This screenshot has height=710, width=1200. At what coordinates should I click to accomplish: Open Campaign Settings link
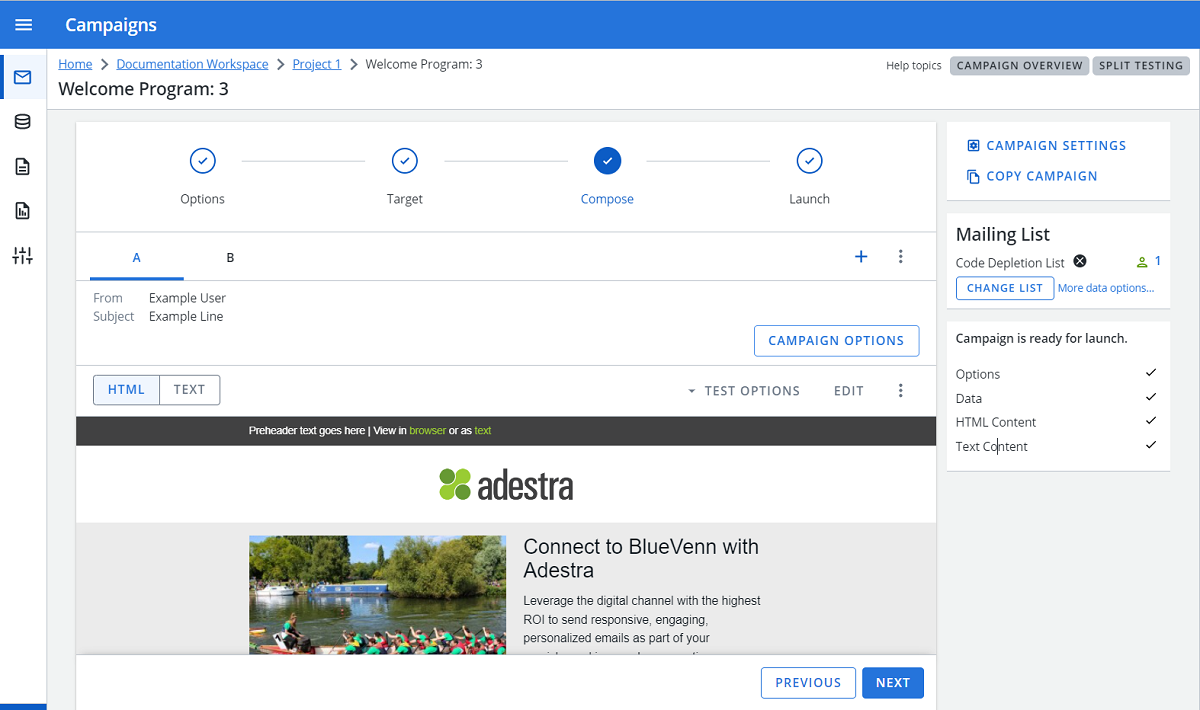[1056, 146]
